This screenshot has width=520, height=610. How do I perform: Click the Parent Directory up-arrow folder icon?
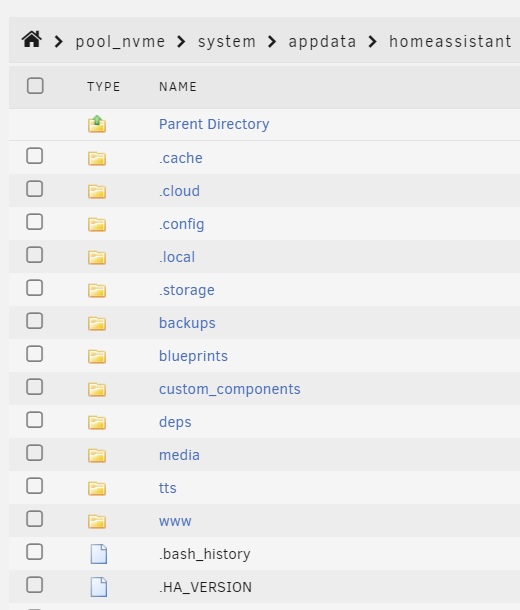(x=97, y=124)
